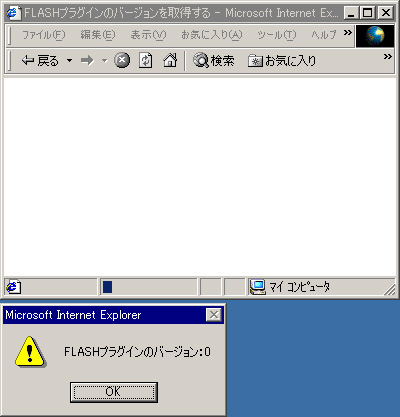Click the Forward arrow button
The image size is (400, 417).
87,61
